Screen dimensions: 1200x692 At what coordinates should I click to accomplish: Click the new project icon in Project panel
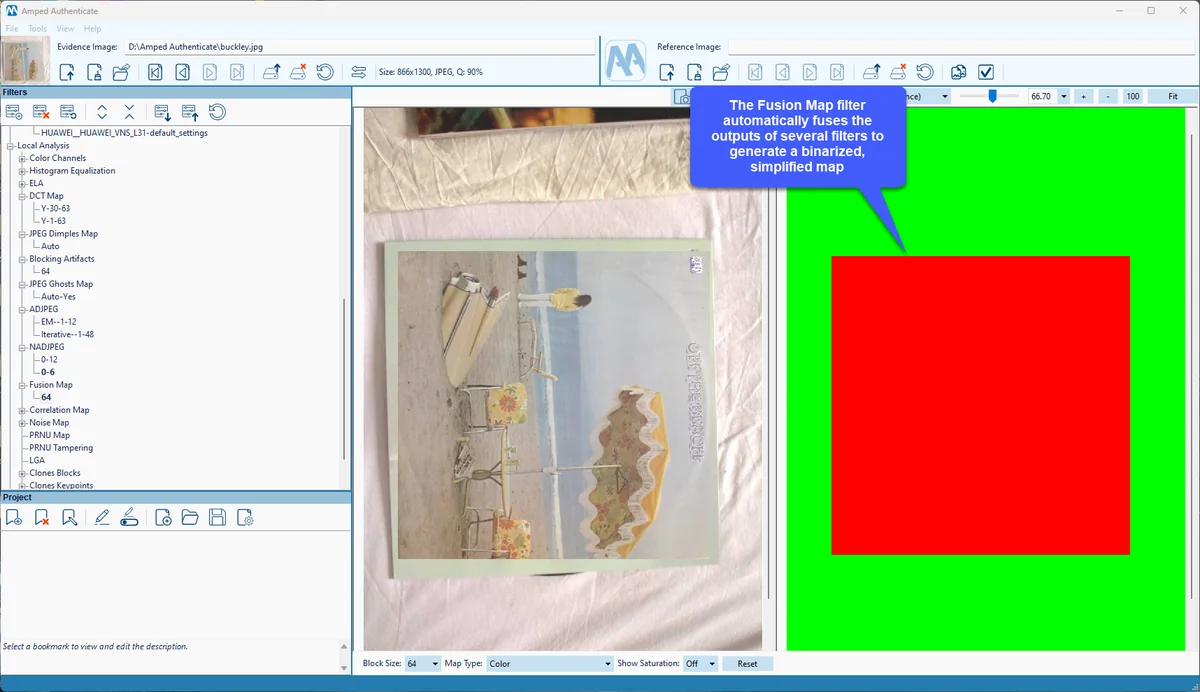point(163,517)
